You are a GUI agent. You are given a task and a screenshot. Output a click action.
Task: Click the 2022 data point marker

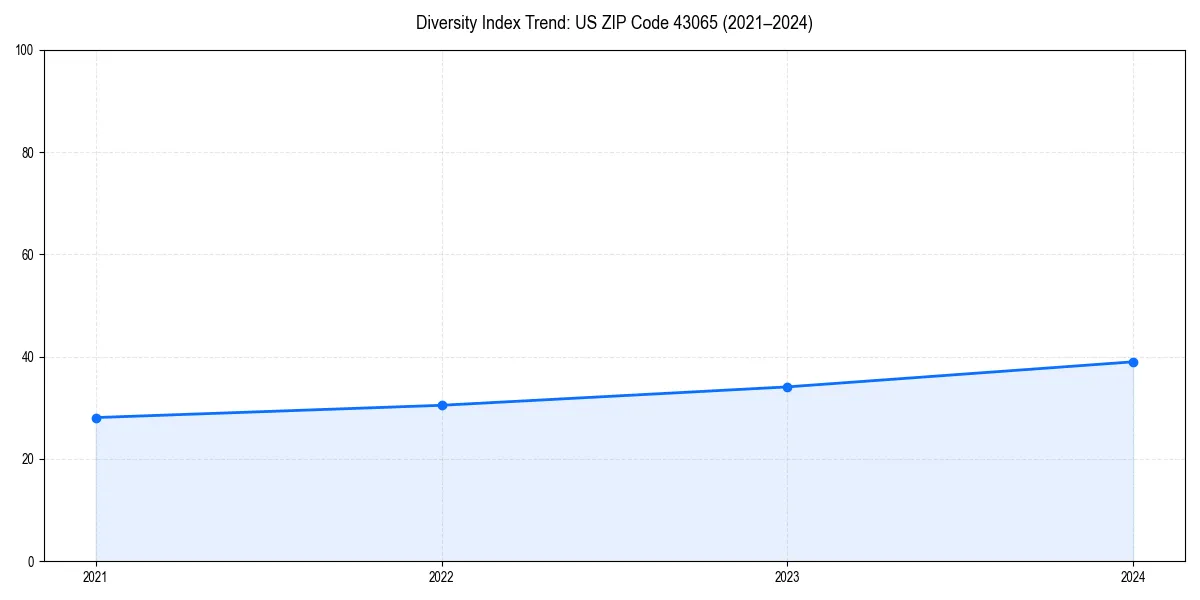tap(441, 404)
